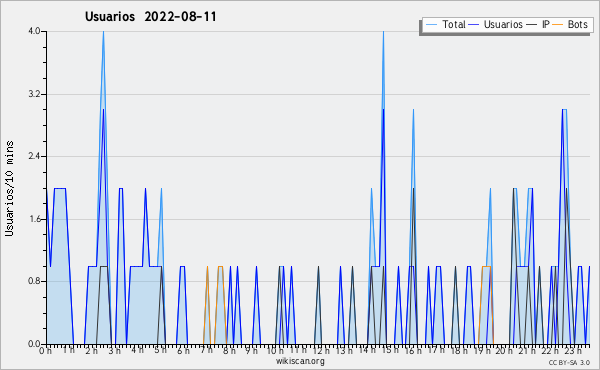Click the '11 h' x-axis label
The height and width of the screenshot is (370, 600).
(x=298, y=350)
